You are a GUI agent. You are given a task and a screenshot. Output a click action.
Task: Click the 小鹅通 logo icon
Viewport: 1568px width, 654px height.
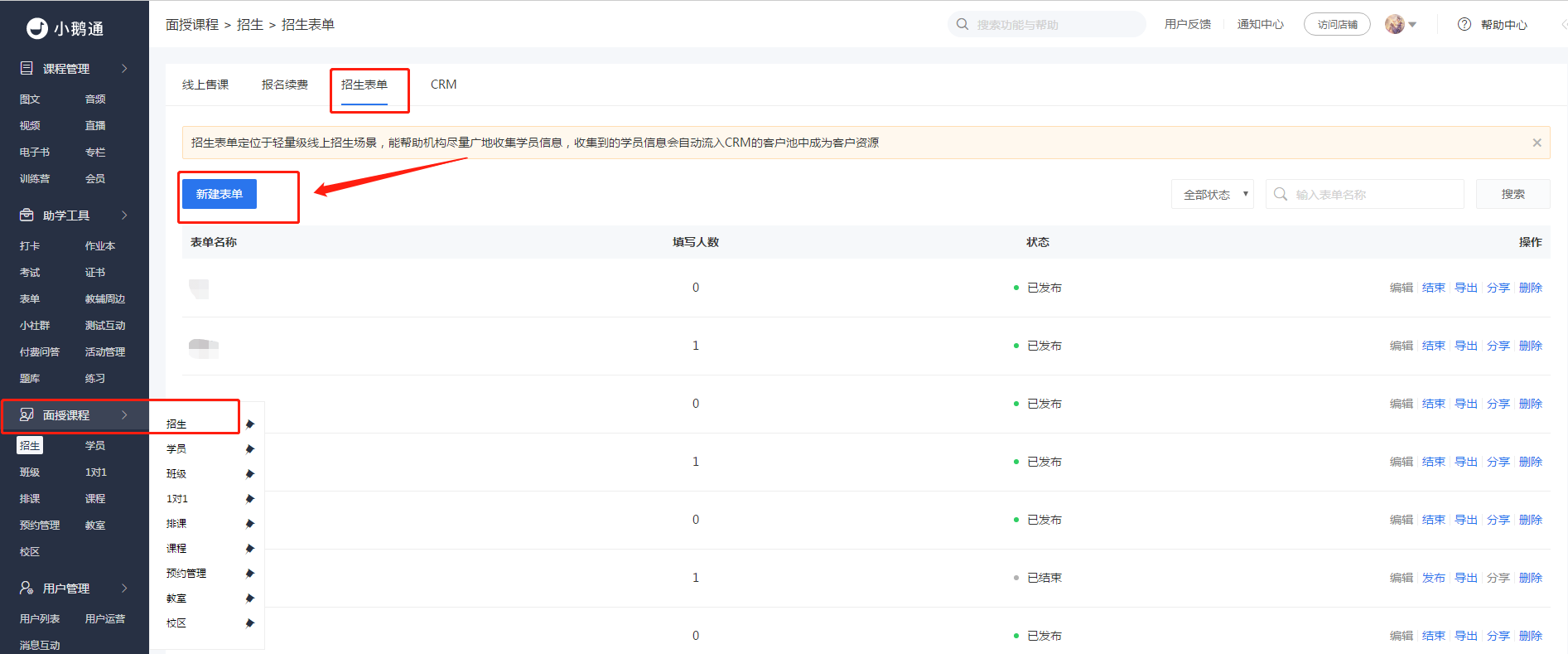point(37,28)
